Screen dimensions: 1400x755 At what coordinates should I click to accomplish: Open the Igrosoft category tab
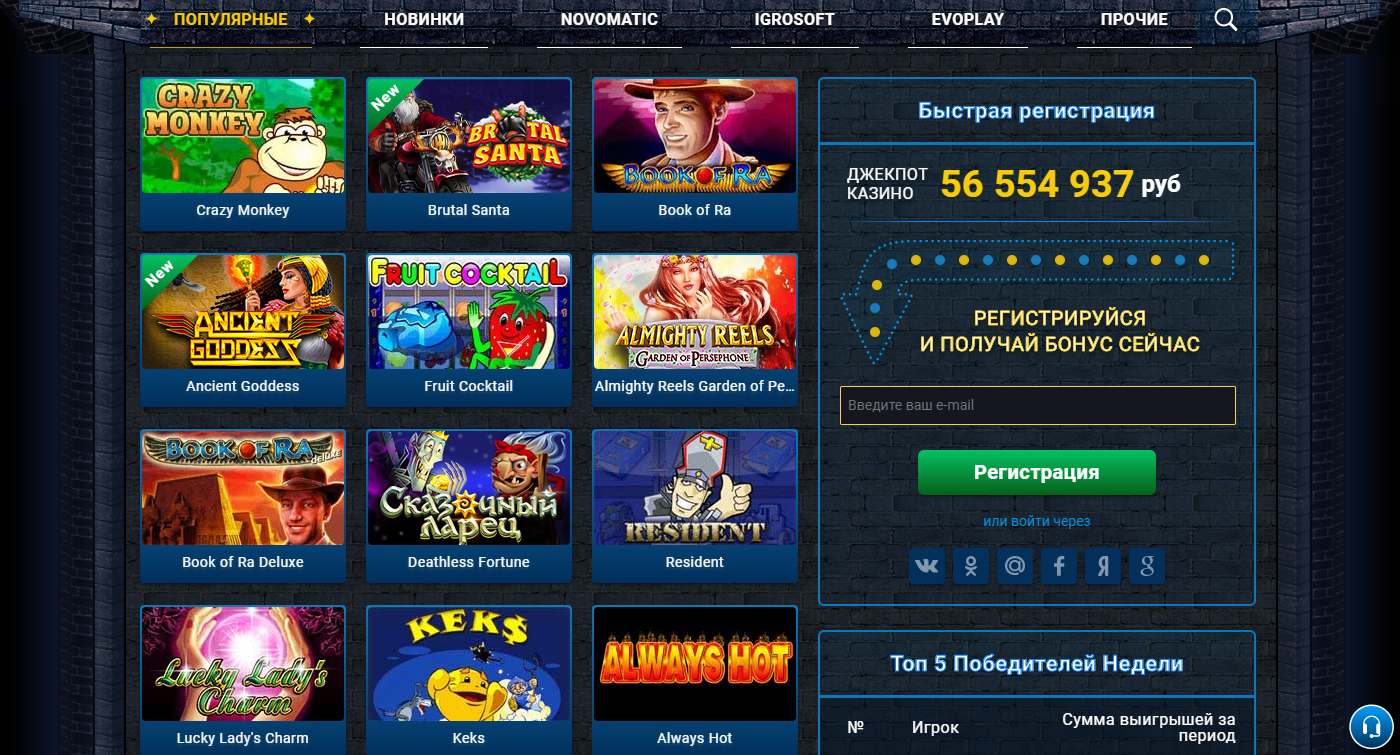pos(794,20)
